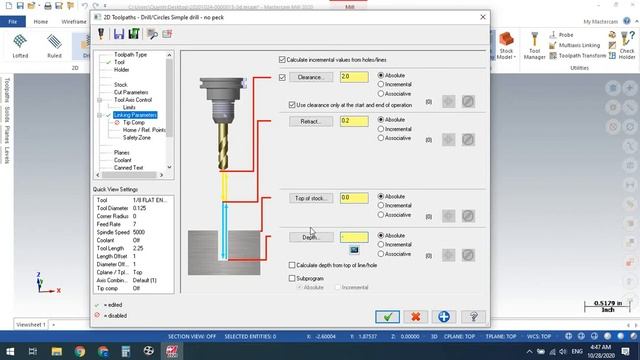The image size is (640, 360).
Task: Open calculator from taskbar
Action: (x=126, y=351)
